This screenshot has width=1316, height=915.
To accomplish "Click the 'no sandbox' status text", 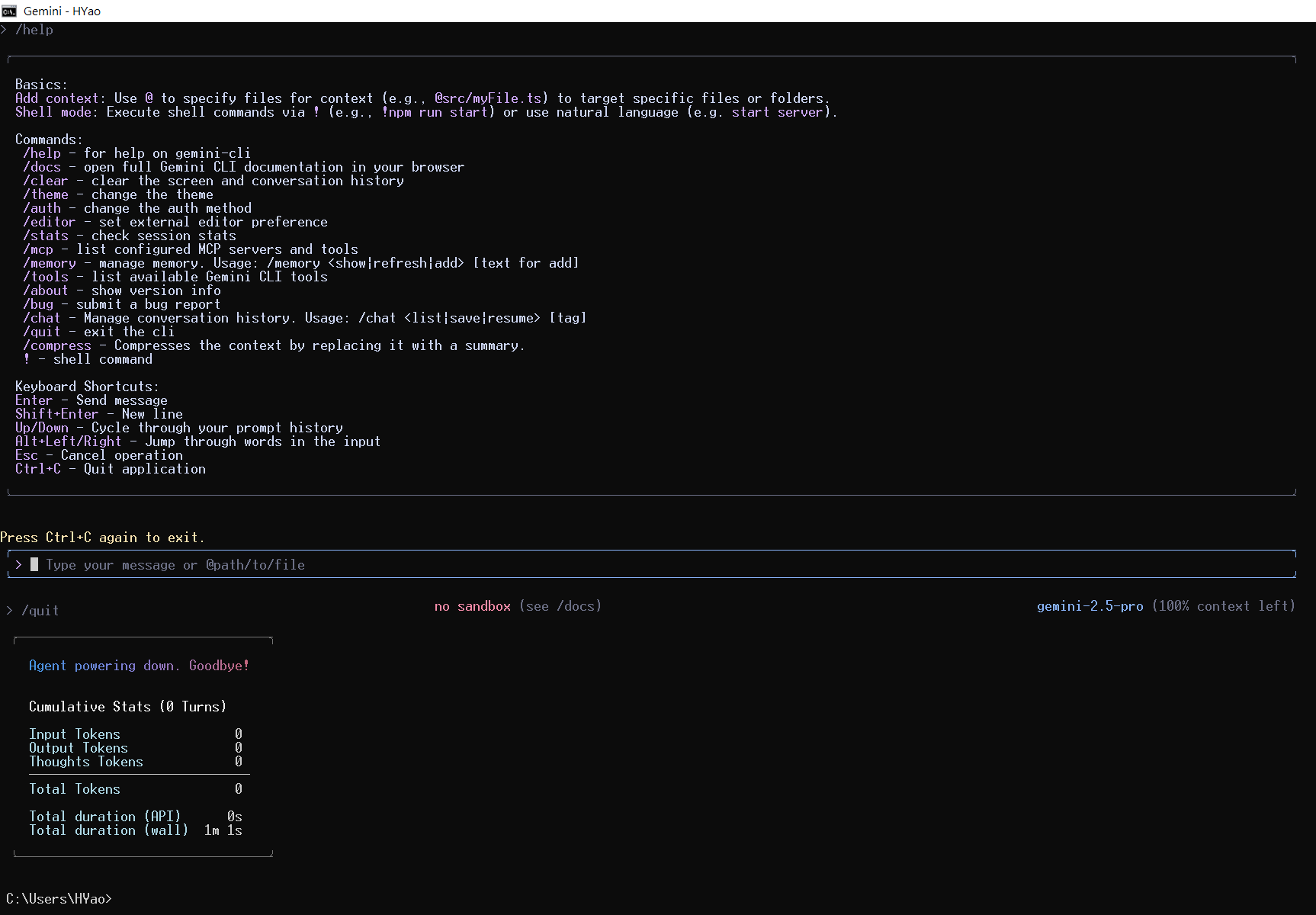I will click(x=473, y=606).
